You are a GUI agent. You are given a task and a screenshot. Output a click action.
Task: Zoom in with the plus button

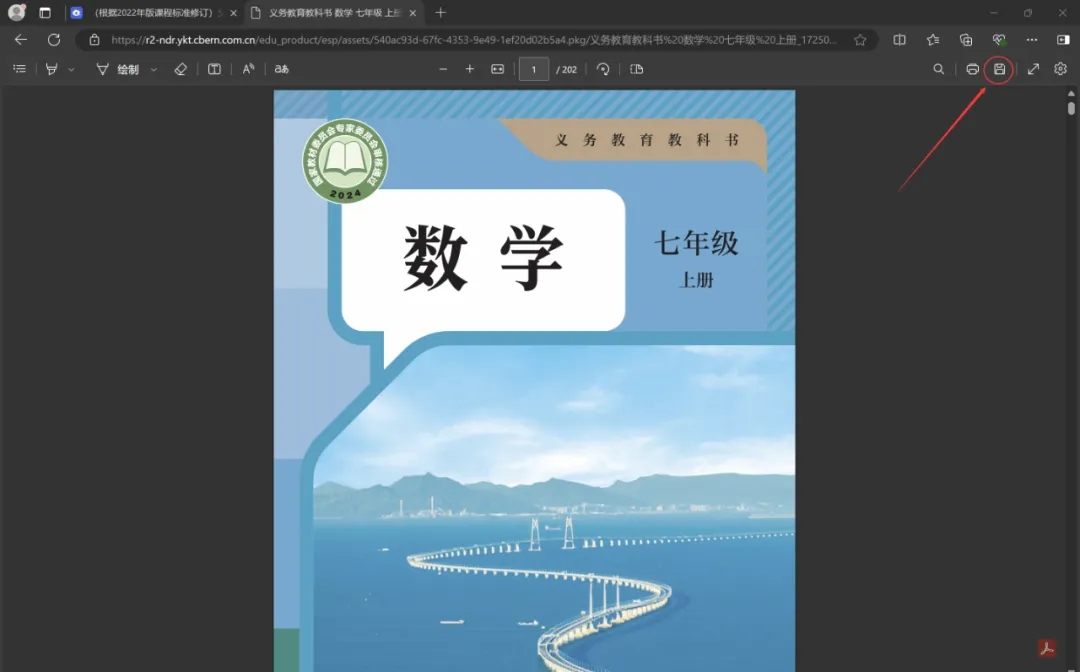(470, 69)
